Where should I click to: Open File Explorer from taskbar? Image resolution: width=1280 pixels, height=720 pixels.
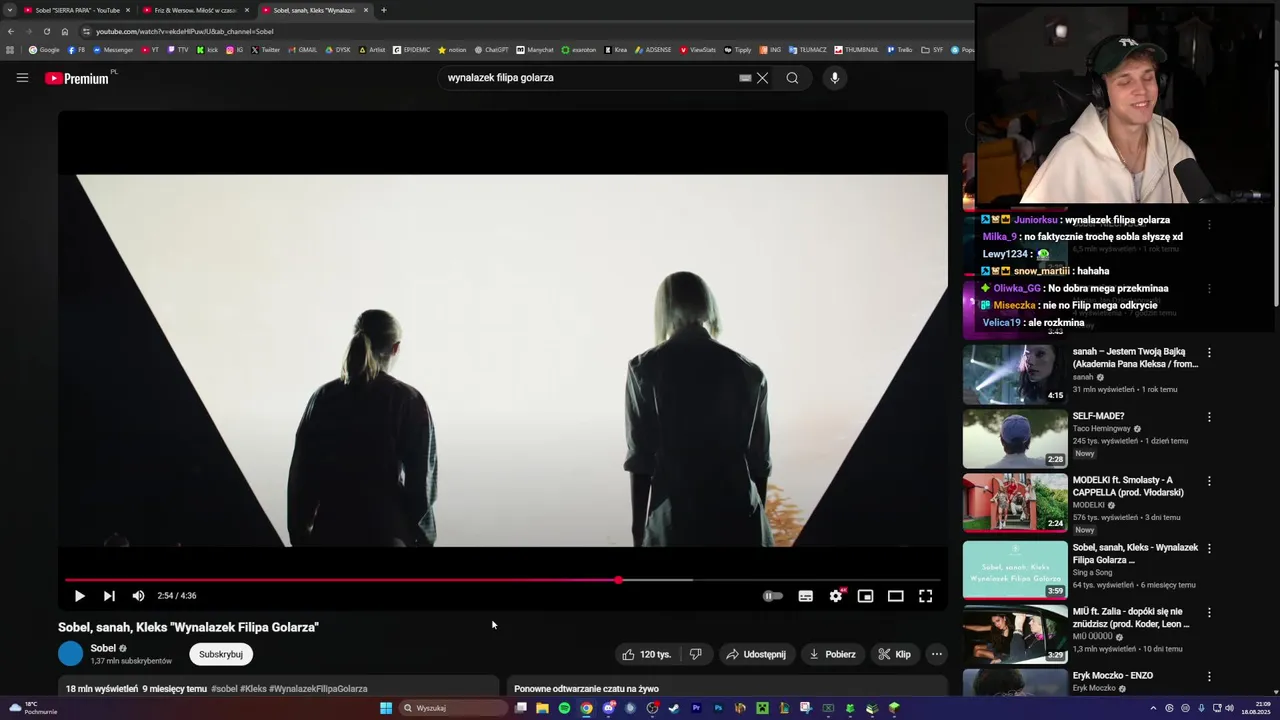tap(542, 708)
